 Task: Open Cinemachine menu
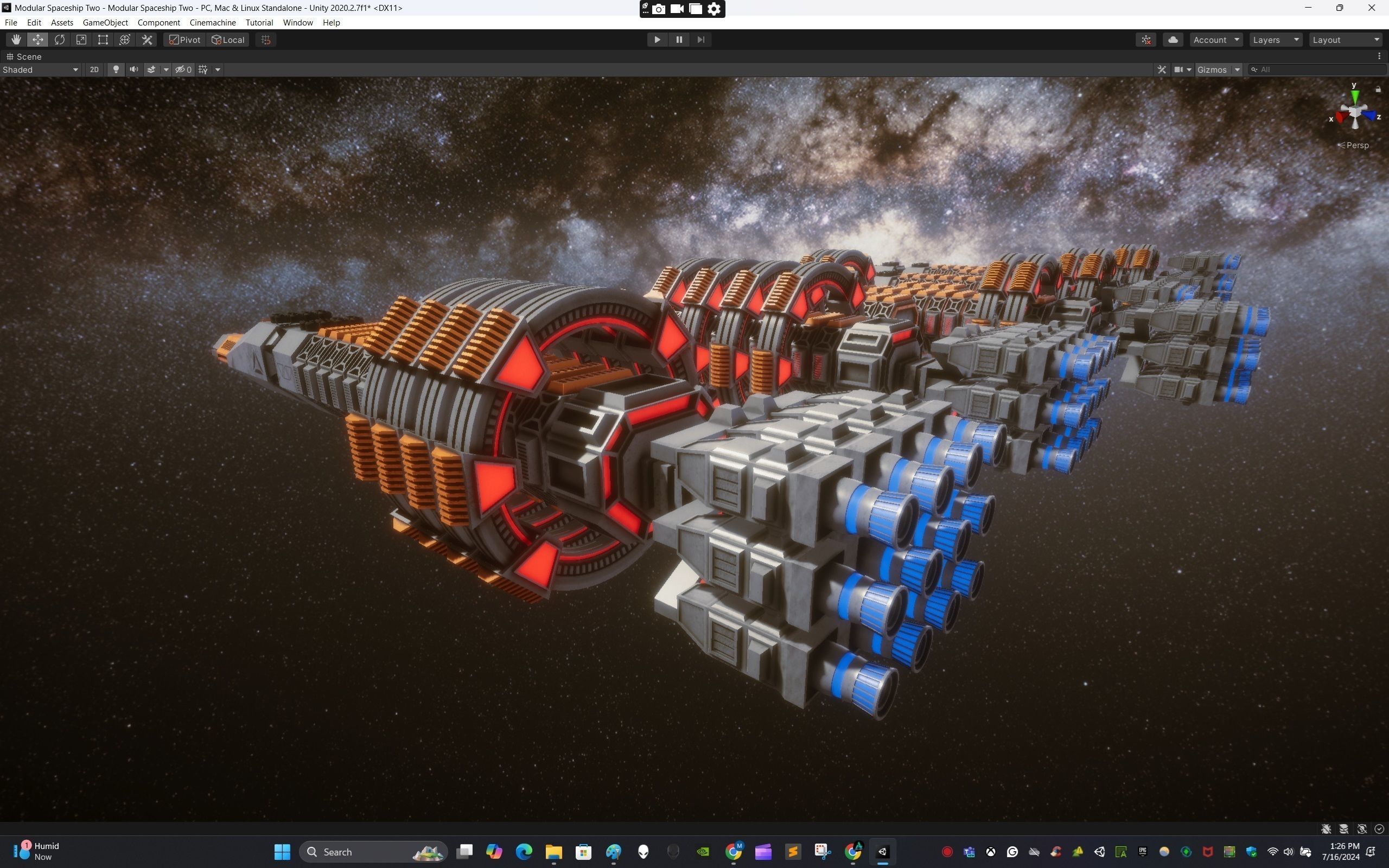point(213,22)
